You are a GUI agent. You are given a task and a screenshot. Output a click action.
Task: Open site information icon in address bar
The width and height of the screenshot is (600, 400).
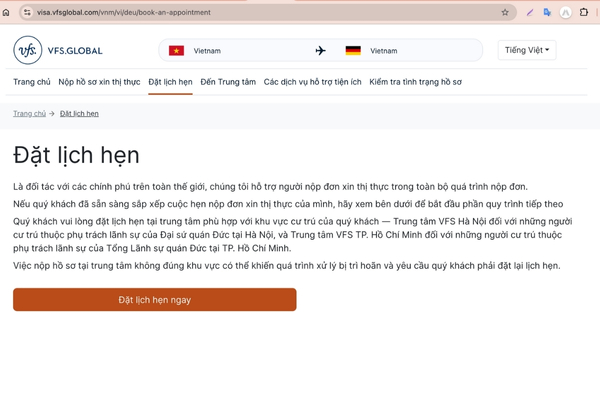pyautogui.click(x=27, y=12)
